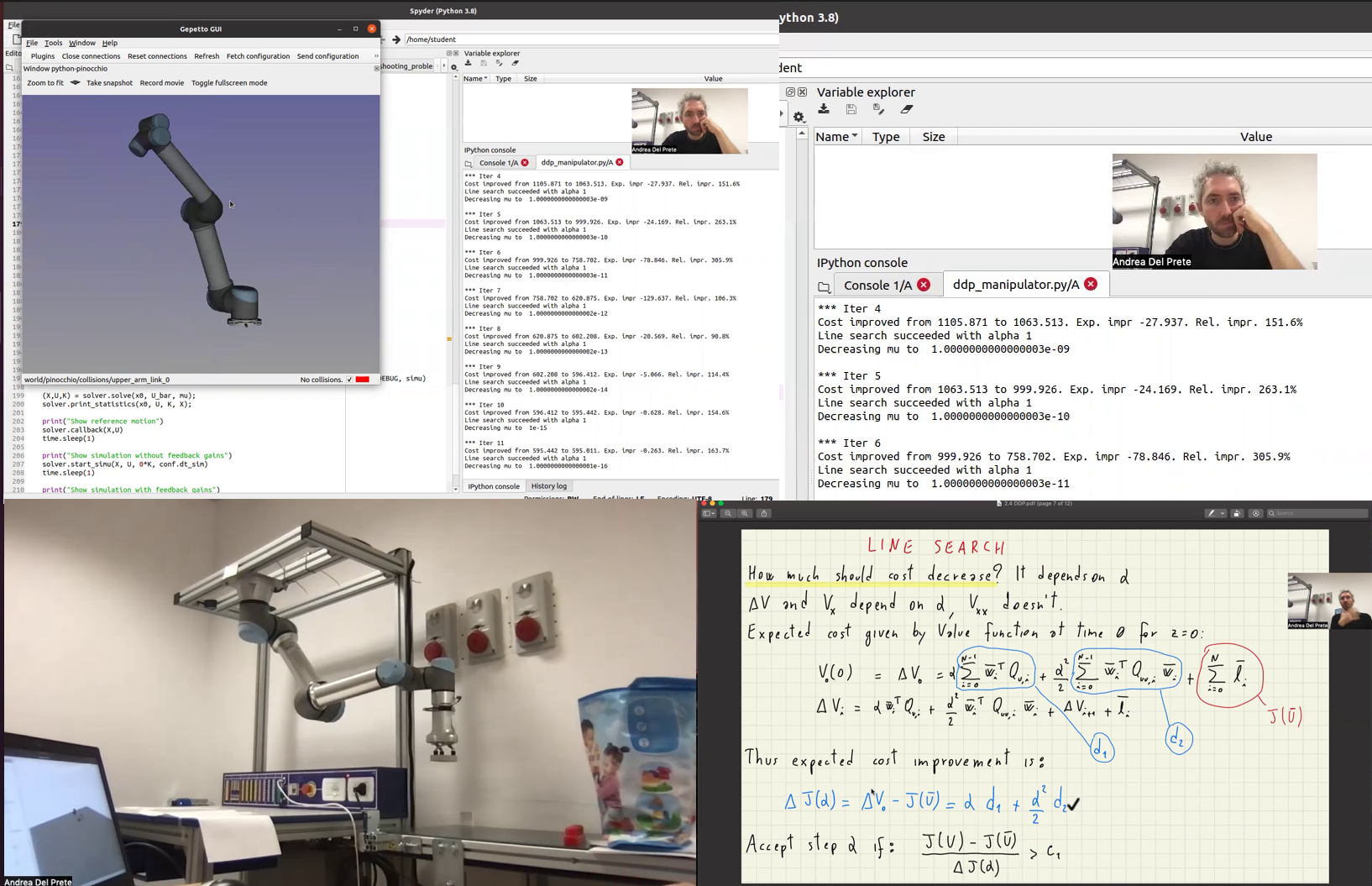This screenshot has height=886, width=1372.
Task: Select the Preview search magnifier icon
Action: tap(1271, 513)
